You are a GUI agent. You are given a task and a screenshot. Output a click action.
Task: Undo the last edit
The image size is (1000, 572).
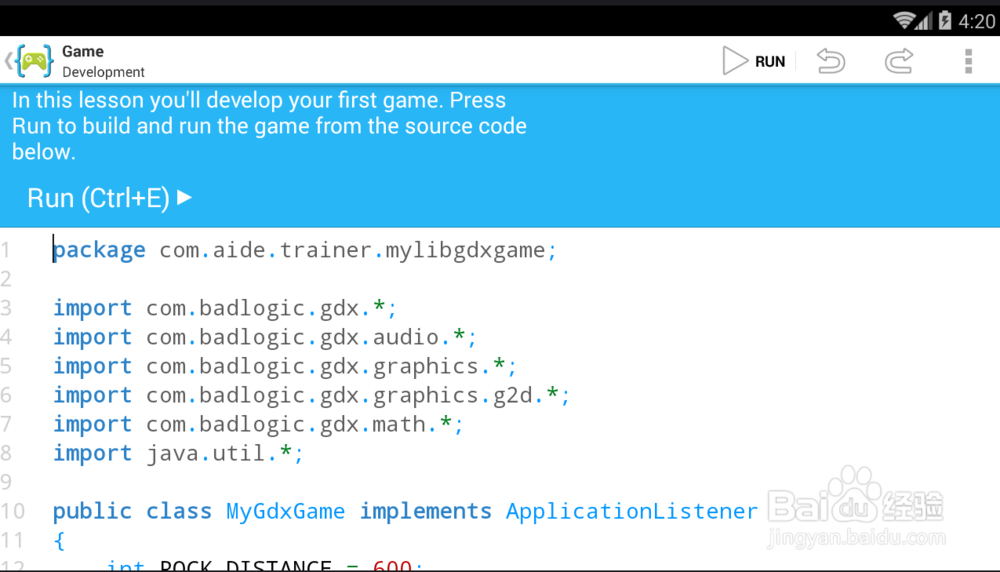[x=830, y=61]
